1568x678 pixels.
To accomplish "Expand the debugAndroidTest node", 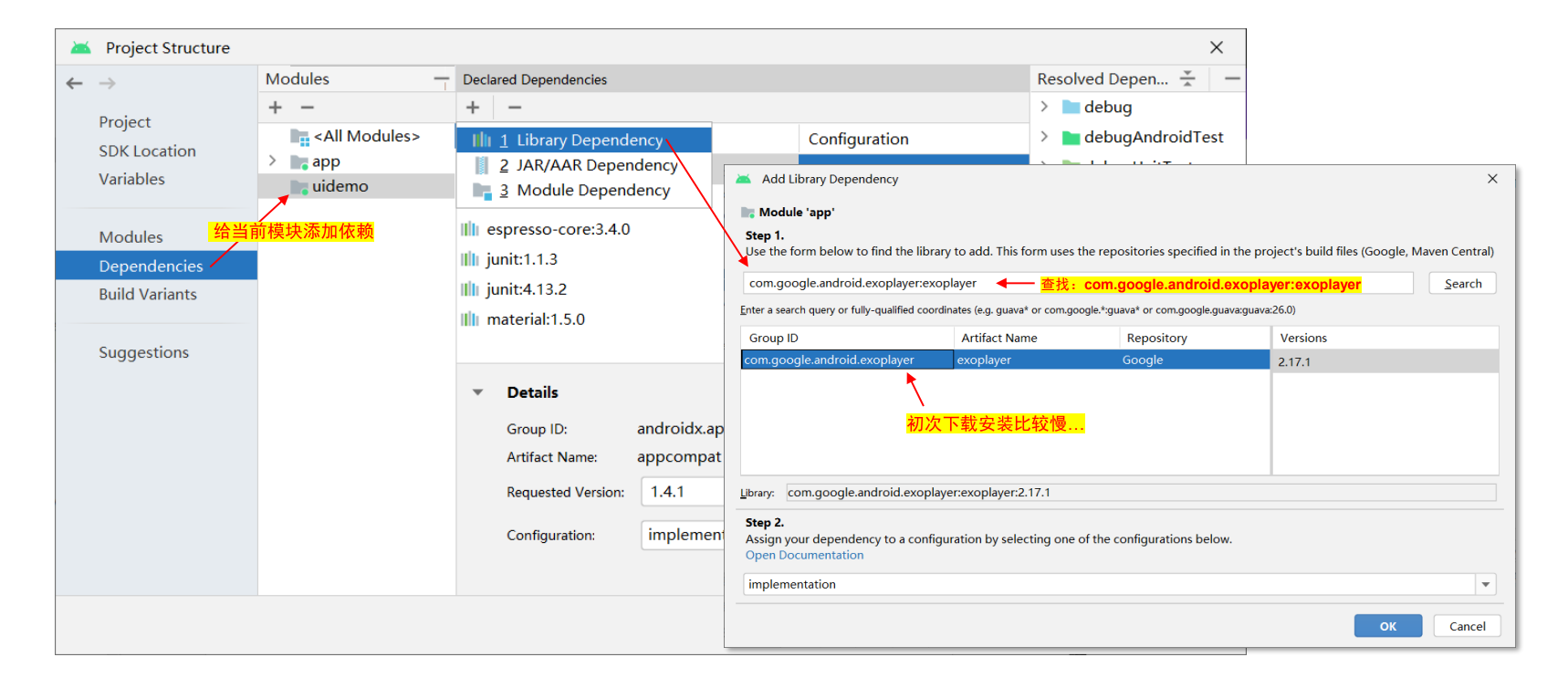I will (x=1044, y=137).
